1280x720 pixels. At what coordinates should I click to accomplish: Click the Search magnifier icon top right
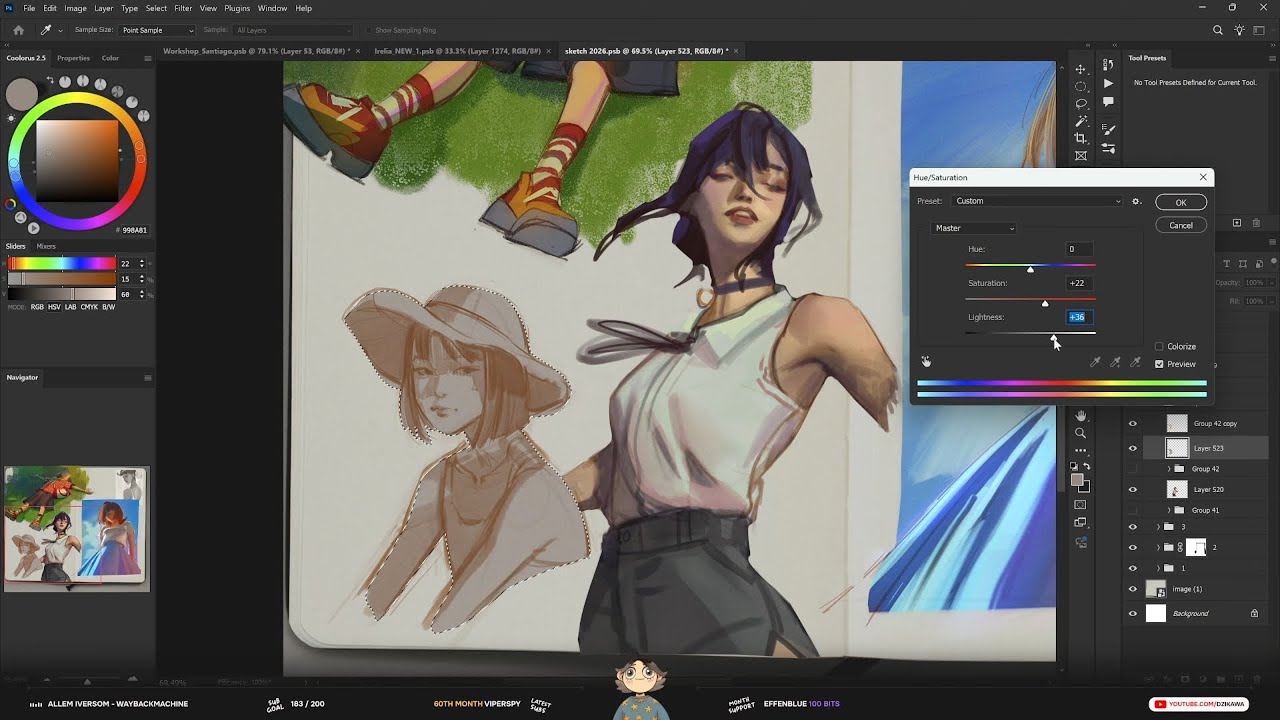click(1217, 30)
